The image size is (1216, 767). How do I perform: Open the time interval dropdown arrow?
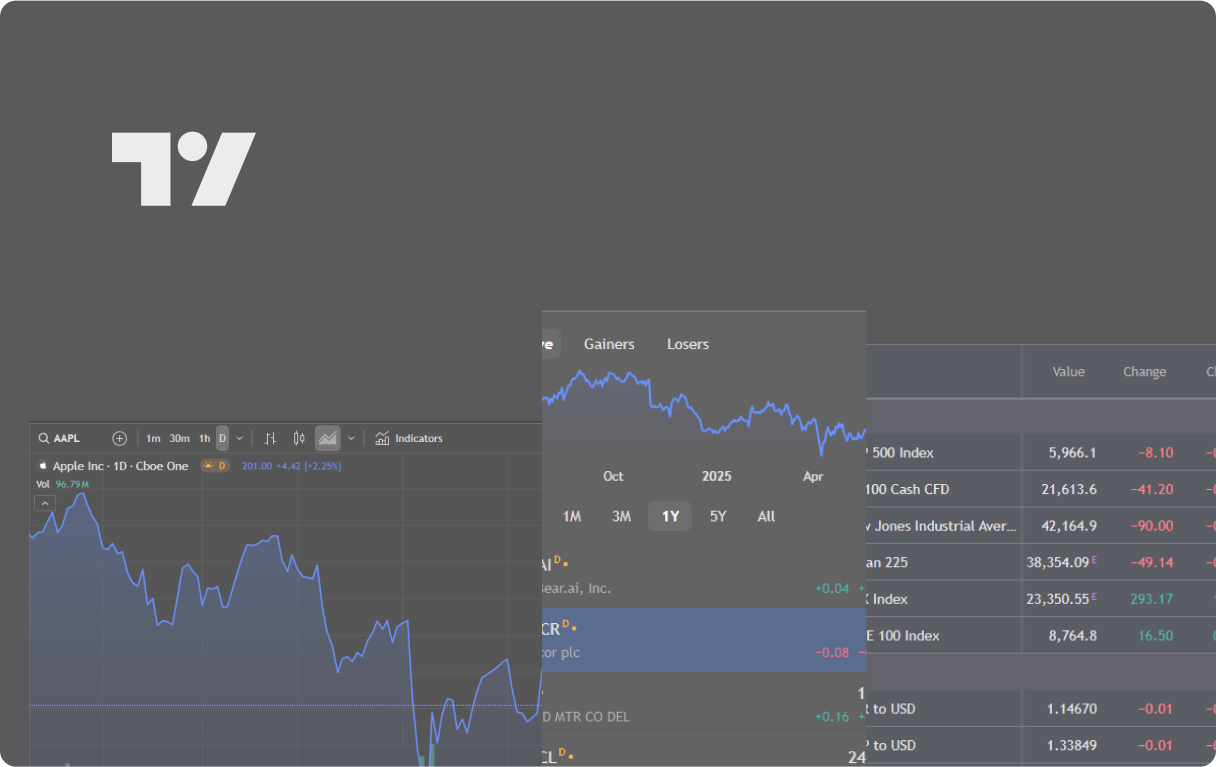pyautogui.click(x=239, y=438)
